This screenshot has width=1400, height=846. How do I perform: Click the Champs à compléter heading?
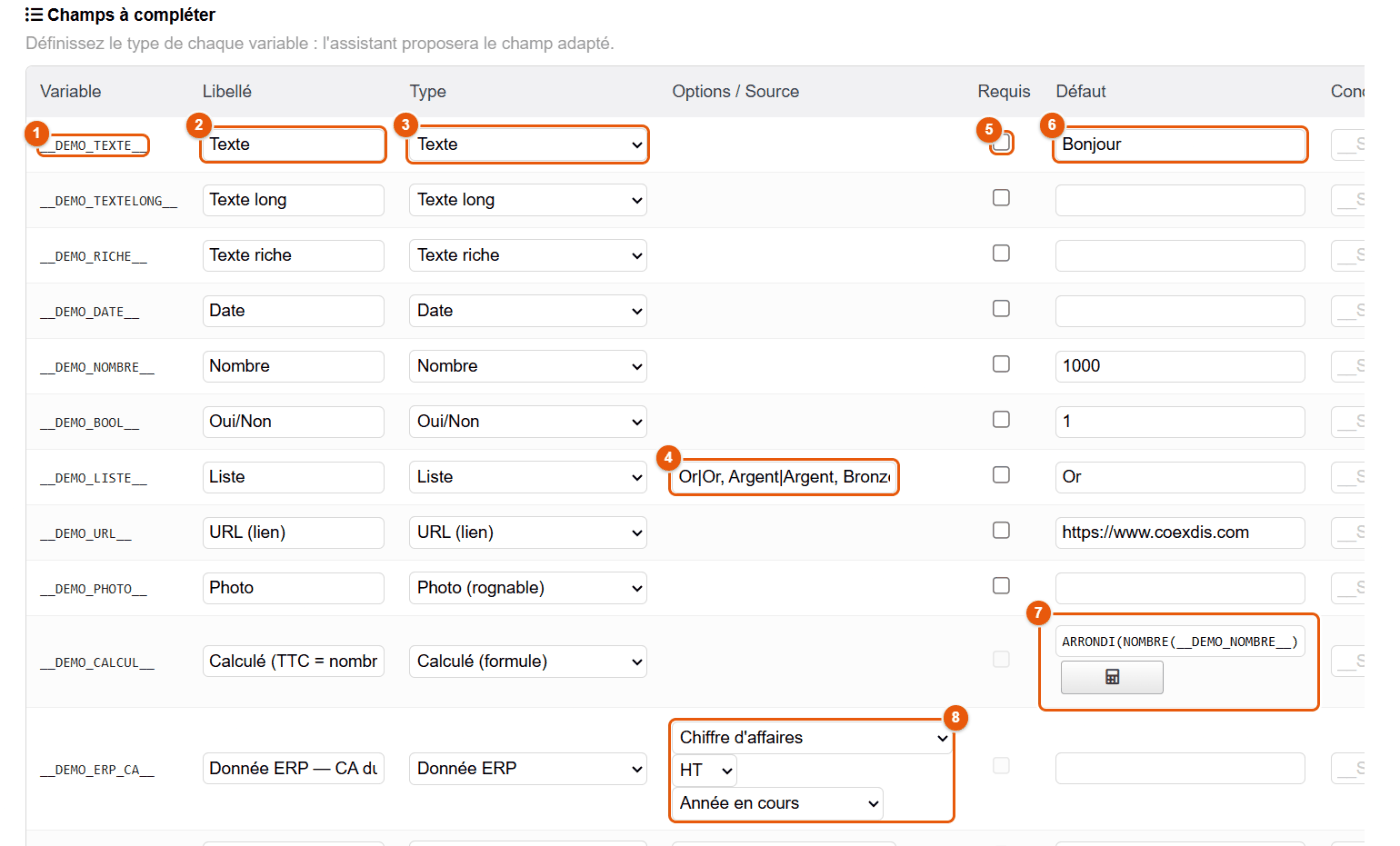tap(131, 15)
